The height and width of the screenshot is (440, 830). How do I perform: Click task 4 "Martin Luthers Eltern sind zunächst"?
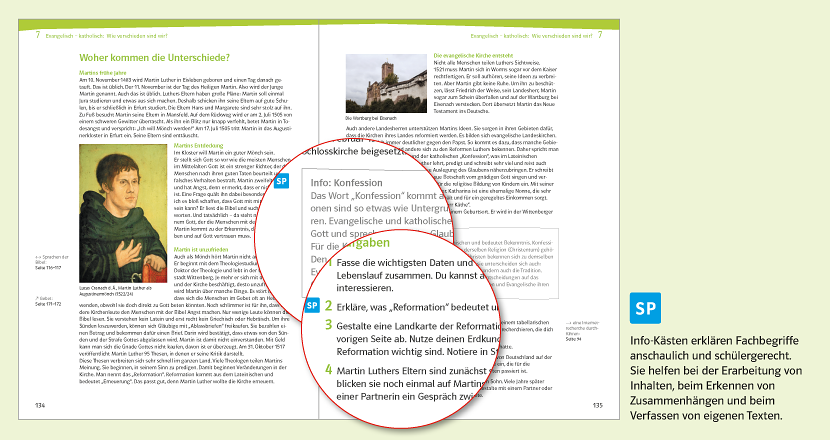[x=412, y=371]
